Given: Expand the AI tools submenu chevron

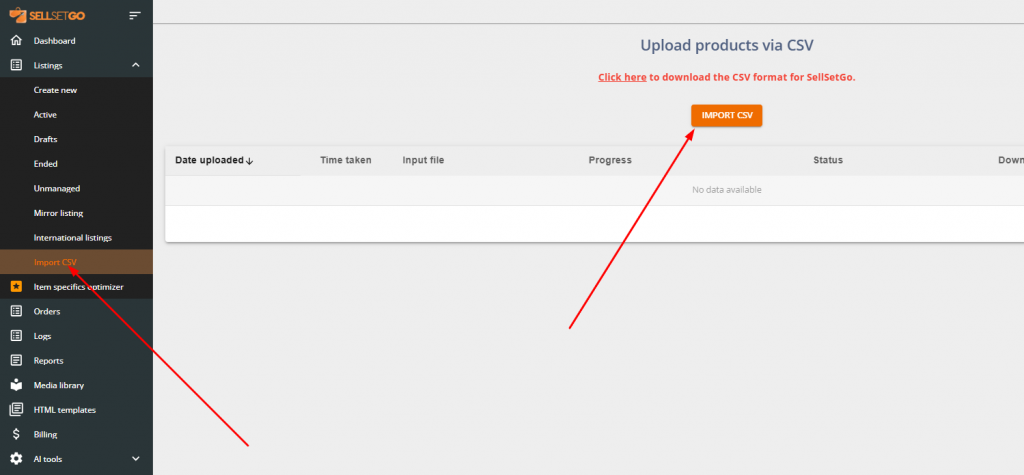Looking at the screenshot, I should 136,459.
